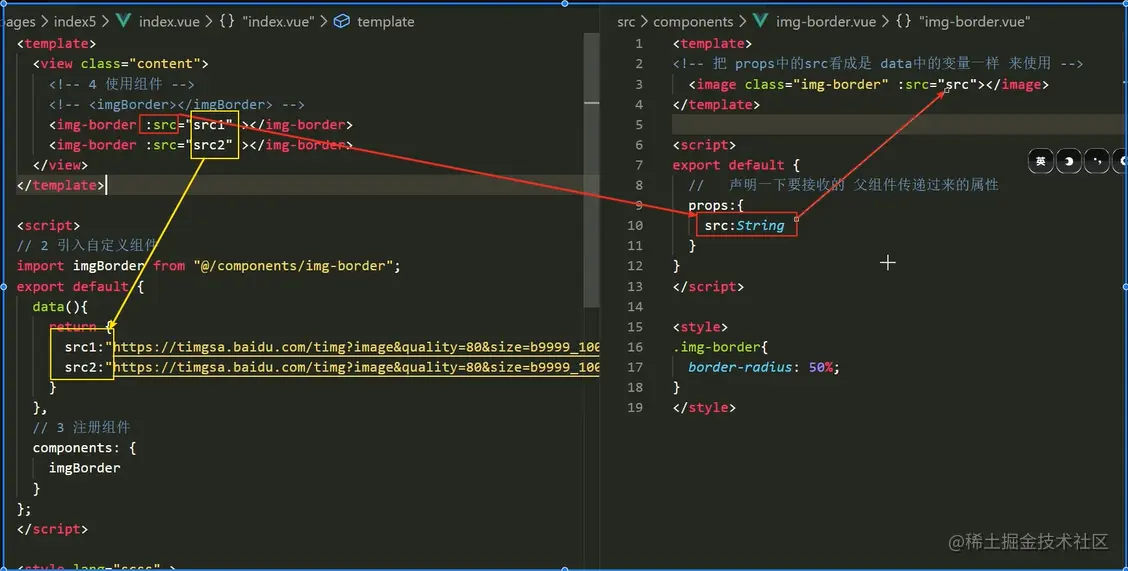Image resolution: width=1128 pixels, height=571 pixels.
Task: Click closing </template> tag in left editor
Action: pos(60,185)
